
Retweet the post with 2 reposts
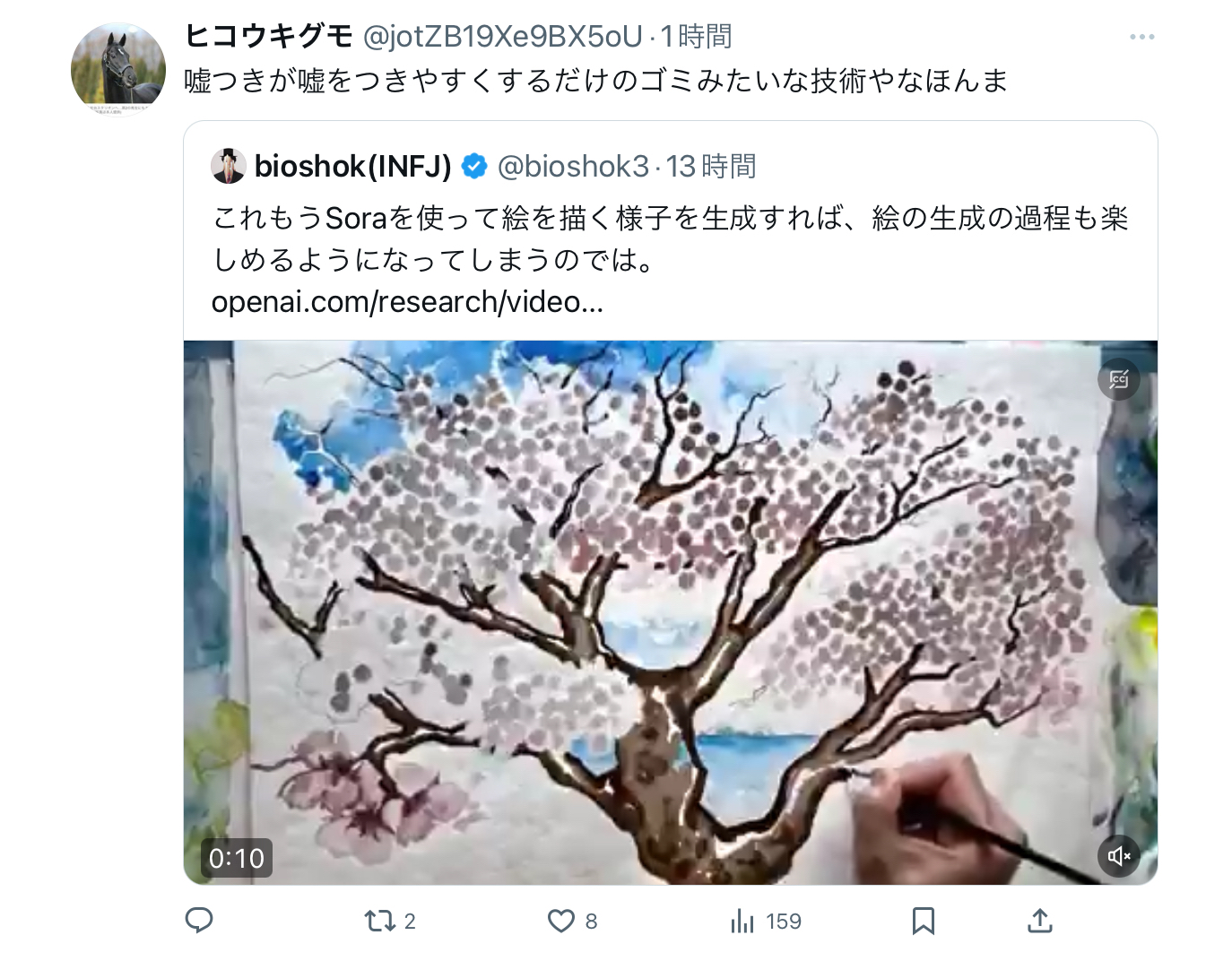click(x=389, y=921)
